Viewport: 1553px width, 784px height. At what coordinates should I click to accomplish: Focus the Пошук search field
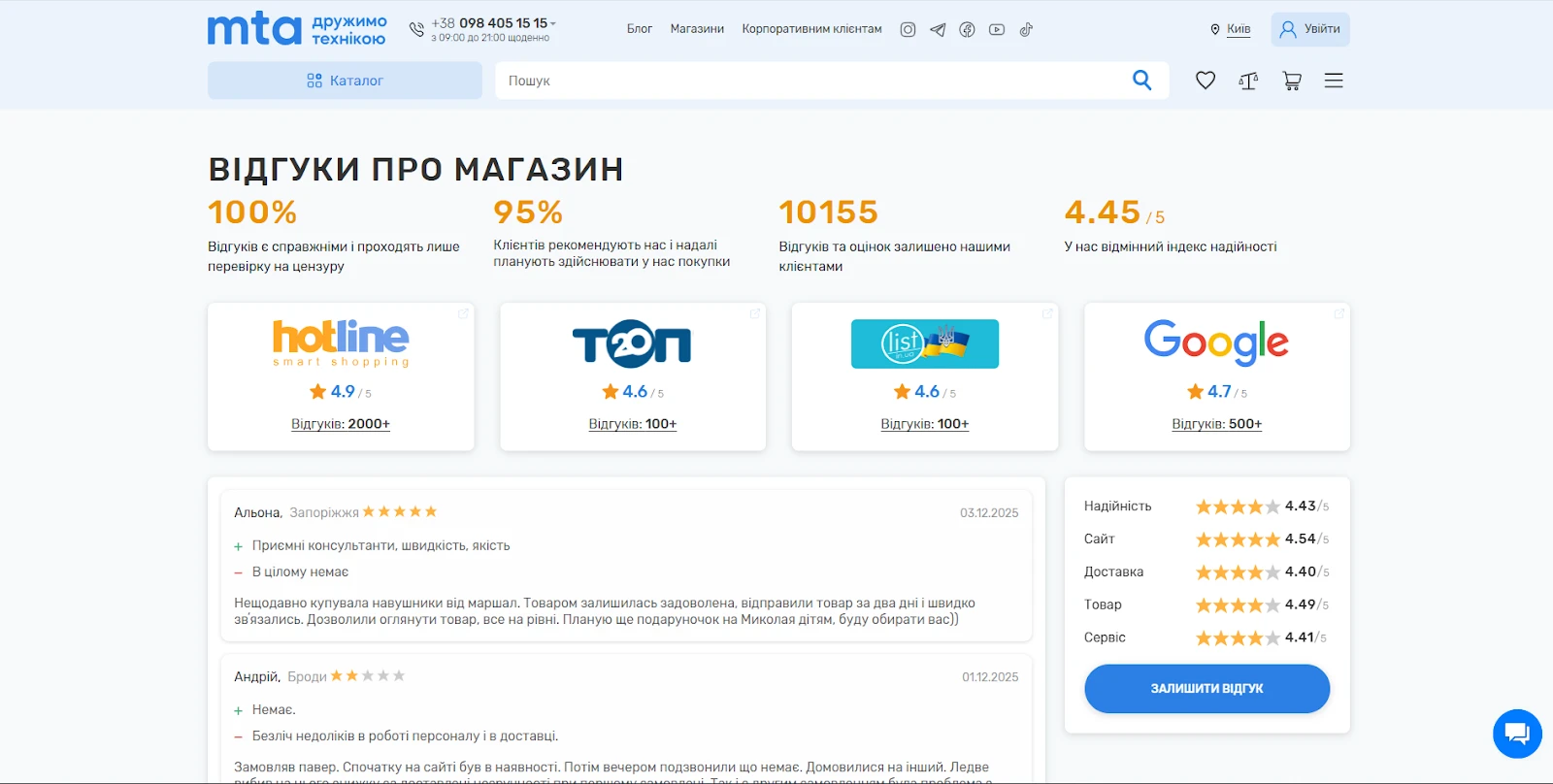(806, 81)
